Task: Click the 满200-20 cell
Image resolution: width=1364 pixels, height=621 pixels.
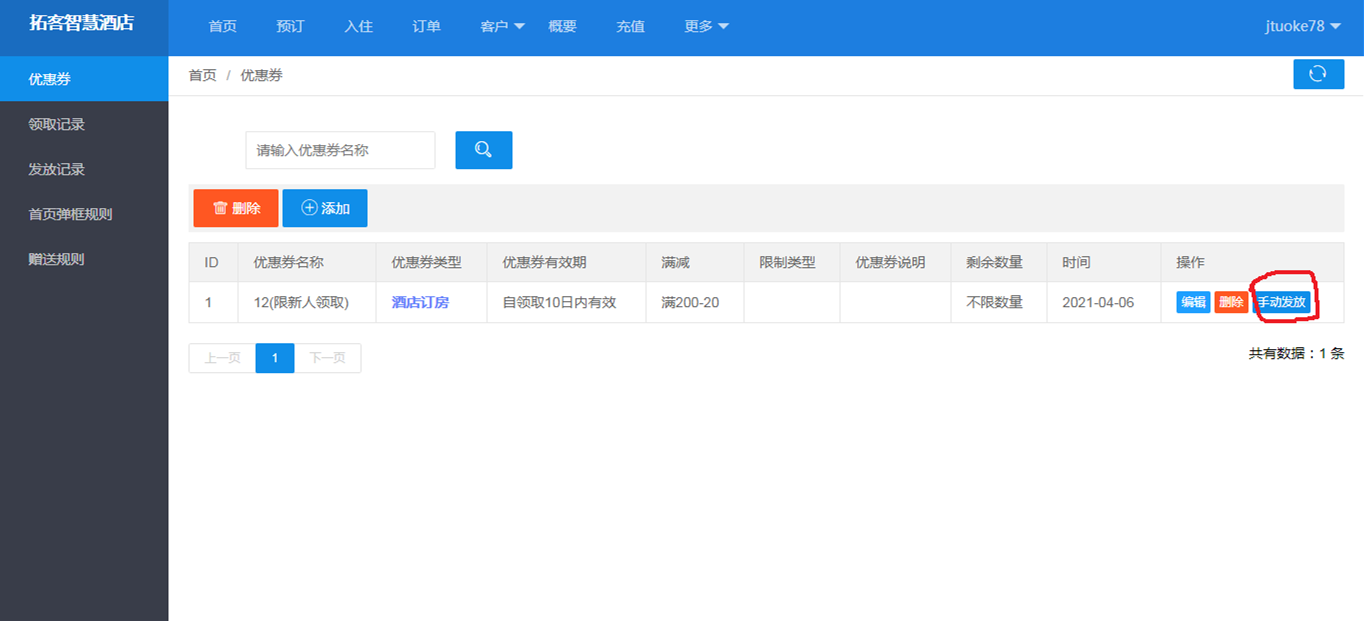Action: tap(695, 302)
